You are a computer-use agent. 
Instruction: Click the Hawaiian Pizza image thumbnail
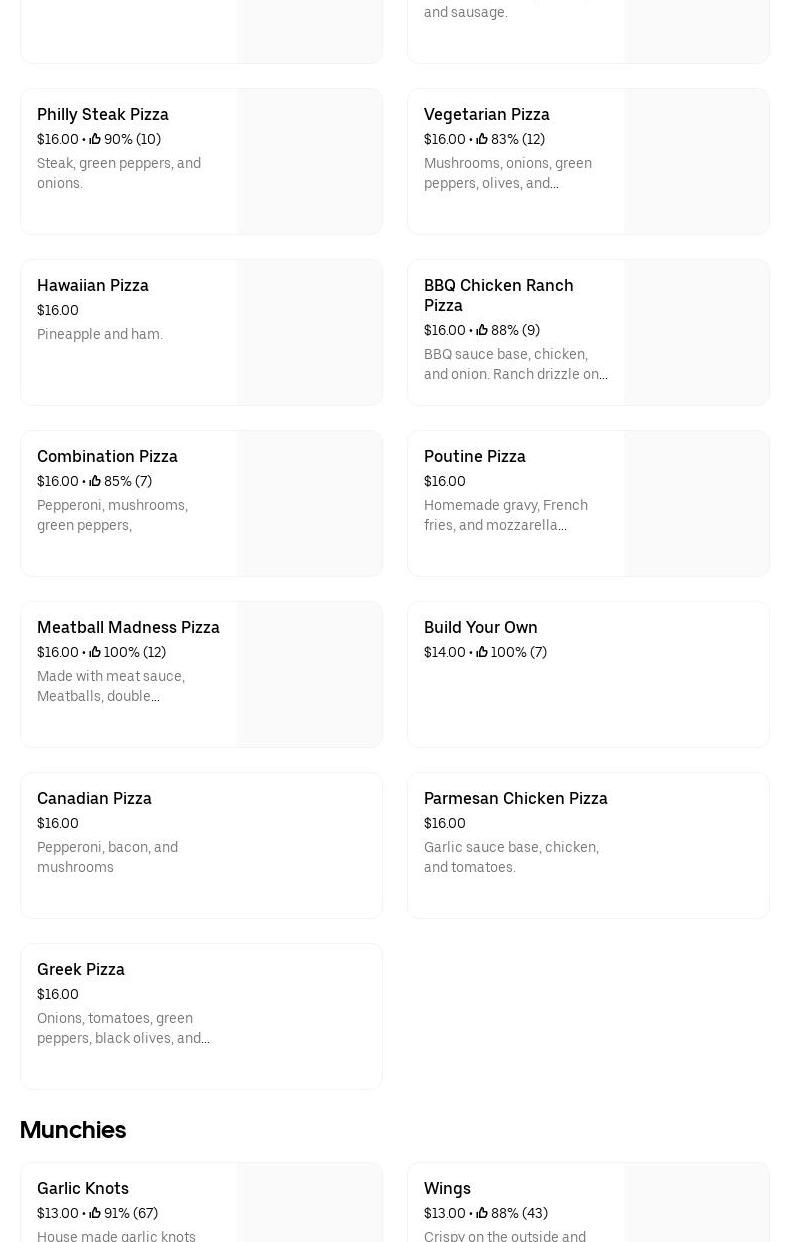(x=310, y=333)
